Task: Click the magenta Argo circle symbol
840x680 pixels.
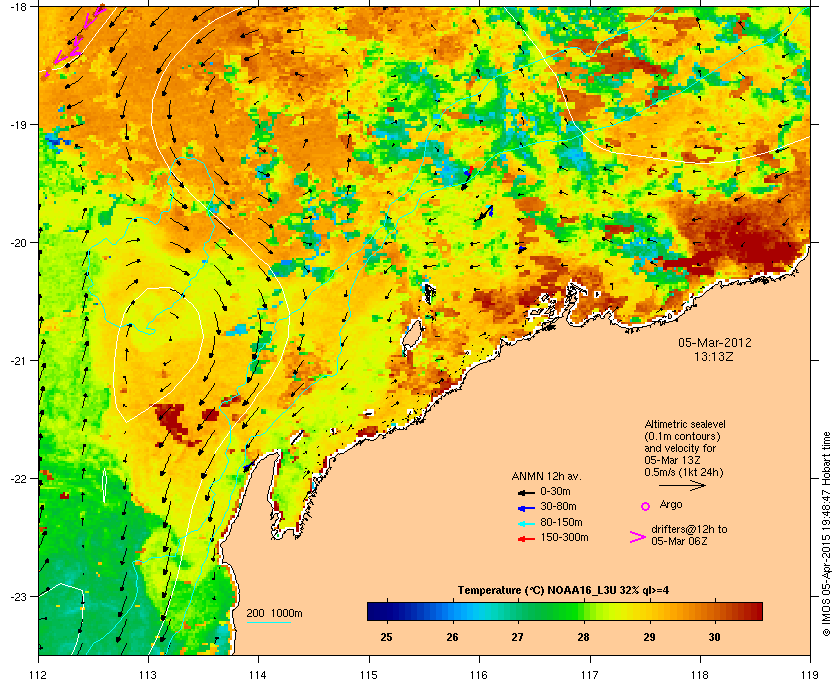Action: point(646,506)
